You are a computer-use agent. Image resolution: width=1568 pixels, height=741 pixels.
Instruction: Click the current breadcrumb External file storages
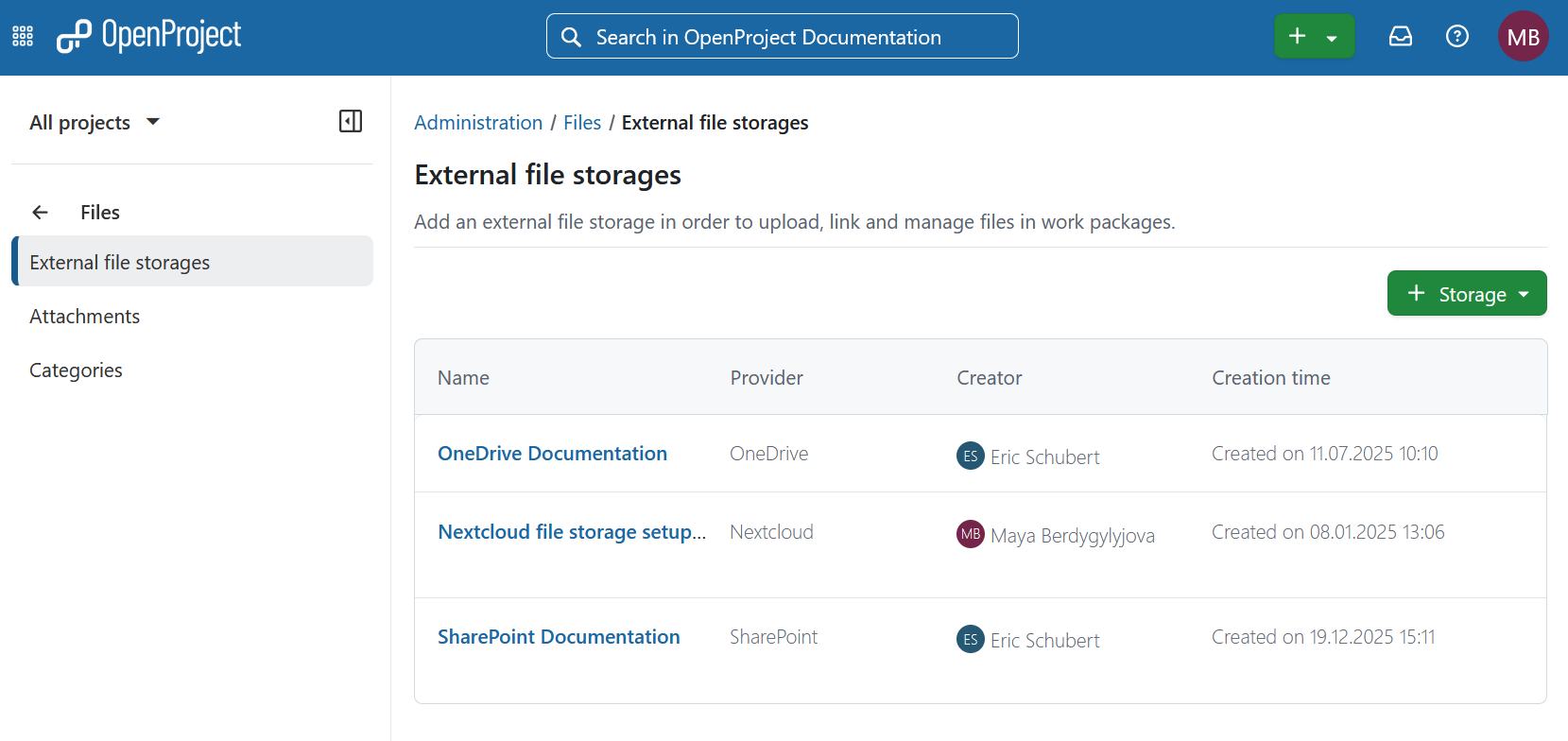[x=715, y=123]
